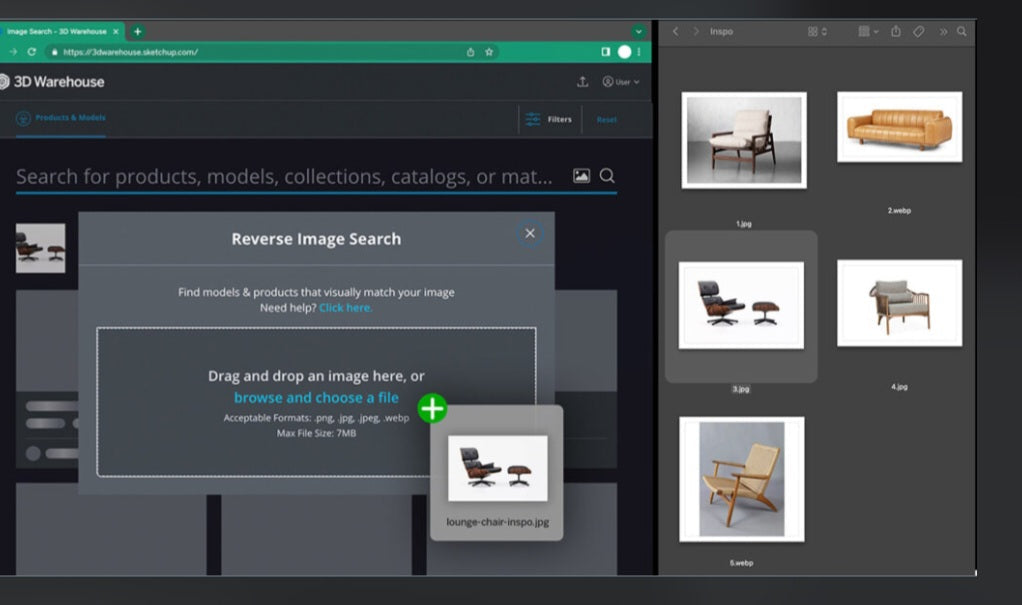Screen dimensions: 1022x605
Task: Share selected file in Finder
Action: point(896,31)
